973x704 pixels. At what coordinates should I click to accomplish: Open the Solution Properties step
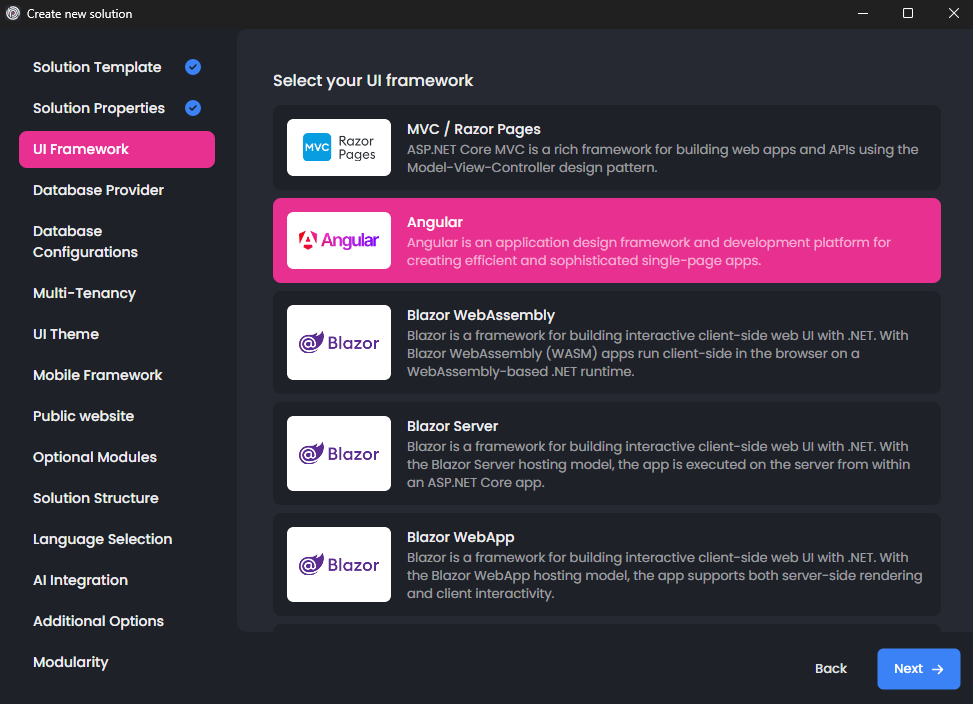99,108
